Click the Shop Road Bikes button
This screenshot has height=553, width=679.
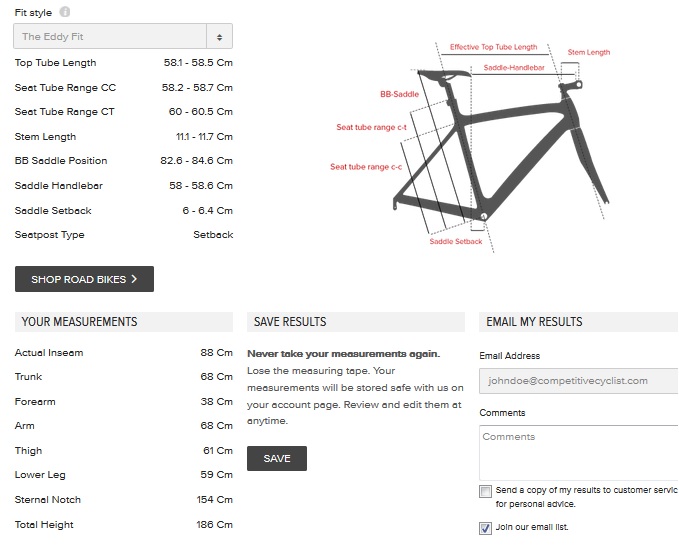click(x=84, y=279)
